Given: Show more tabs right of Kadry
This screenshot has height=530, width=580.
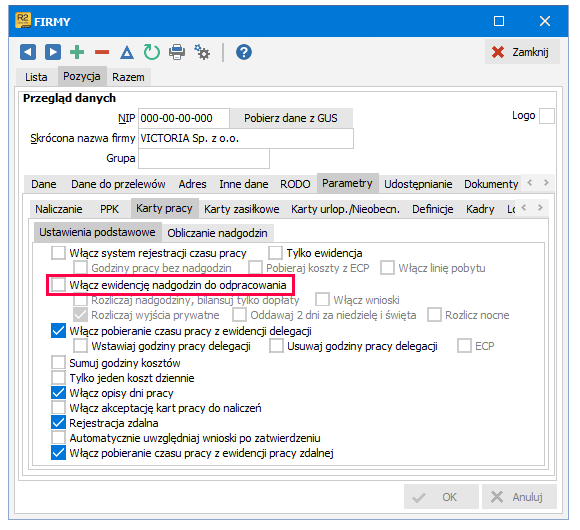Looking at the screenshot, I should (x=540, y=207).
